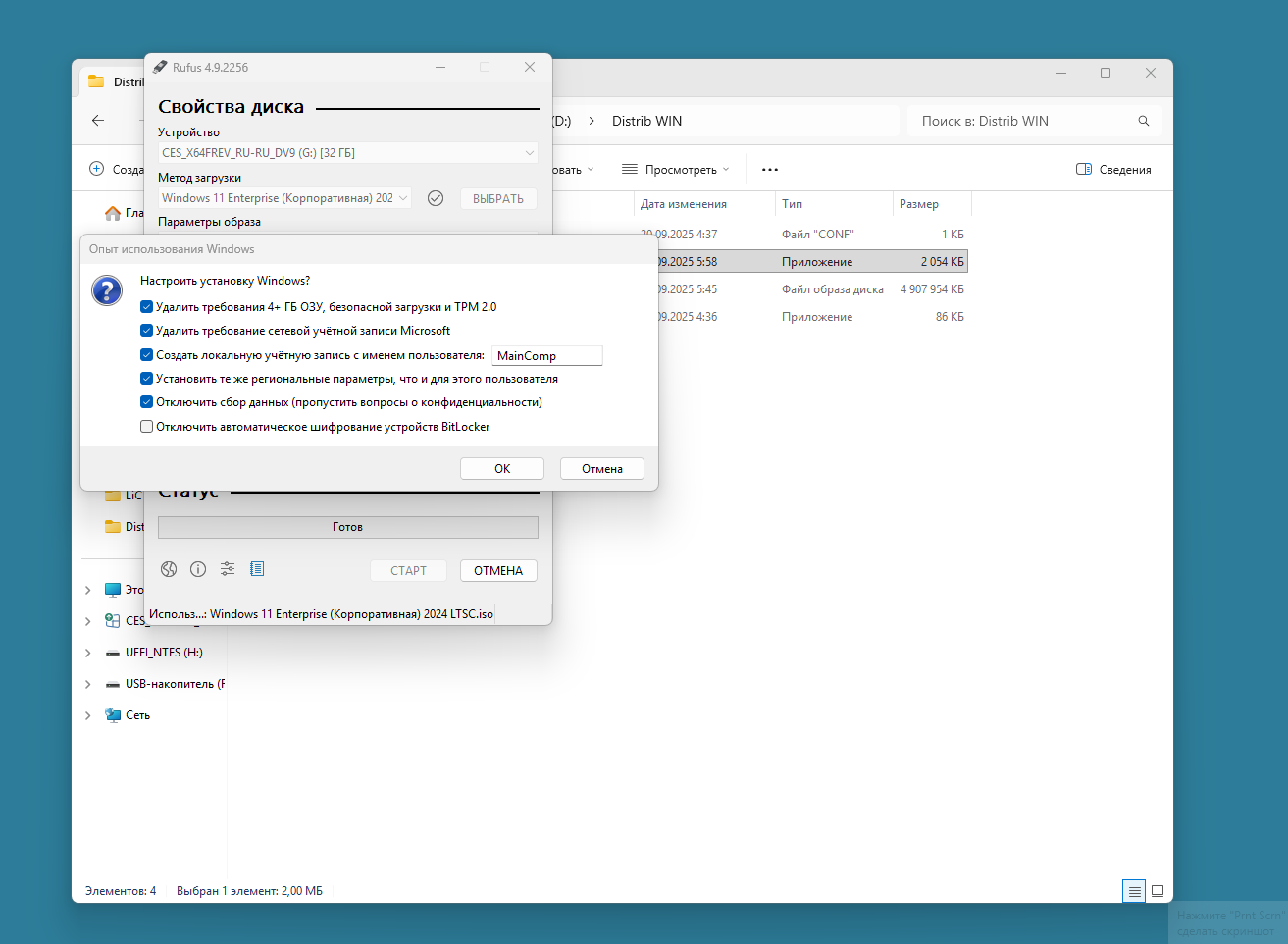Open USB-накопитель in sidebar
1288x944 pixels.
click(x=175, y=684)
